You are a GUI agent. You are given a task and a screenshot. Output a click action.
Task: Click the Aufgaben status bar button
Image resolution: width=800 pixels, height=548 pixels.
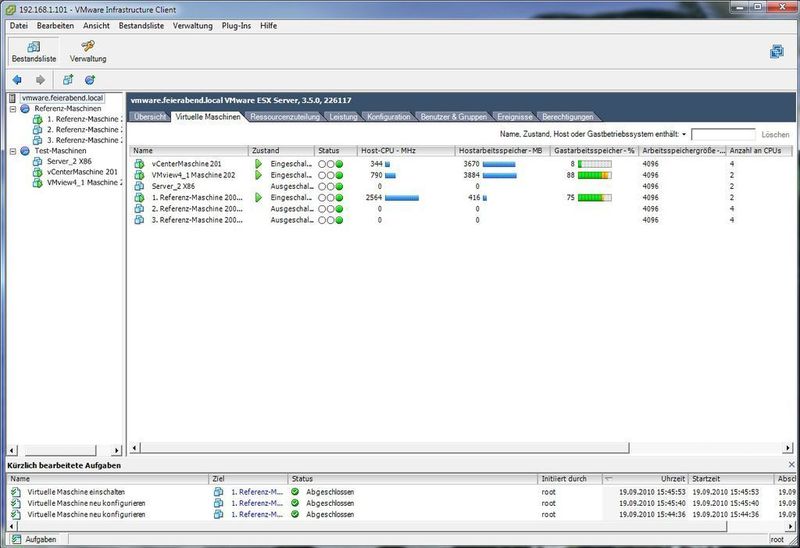tap(34, 539)
